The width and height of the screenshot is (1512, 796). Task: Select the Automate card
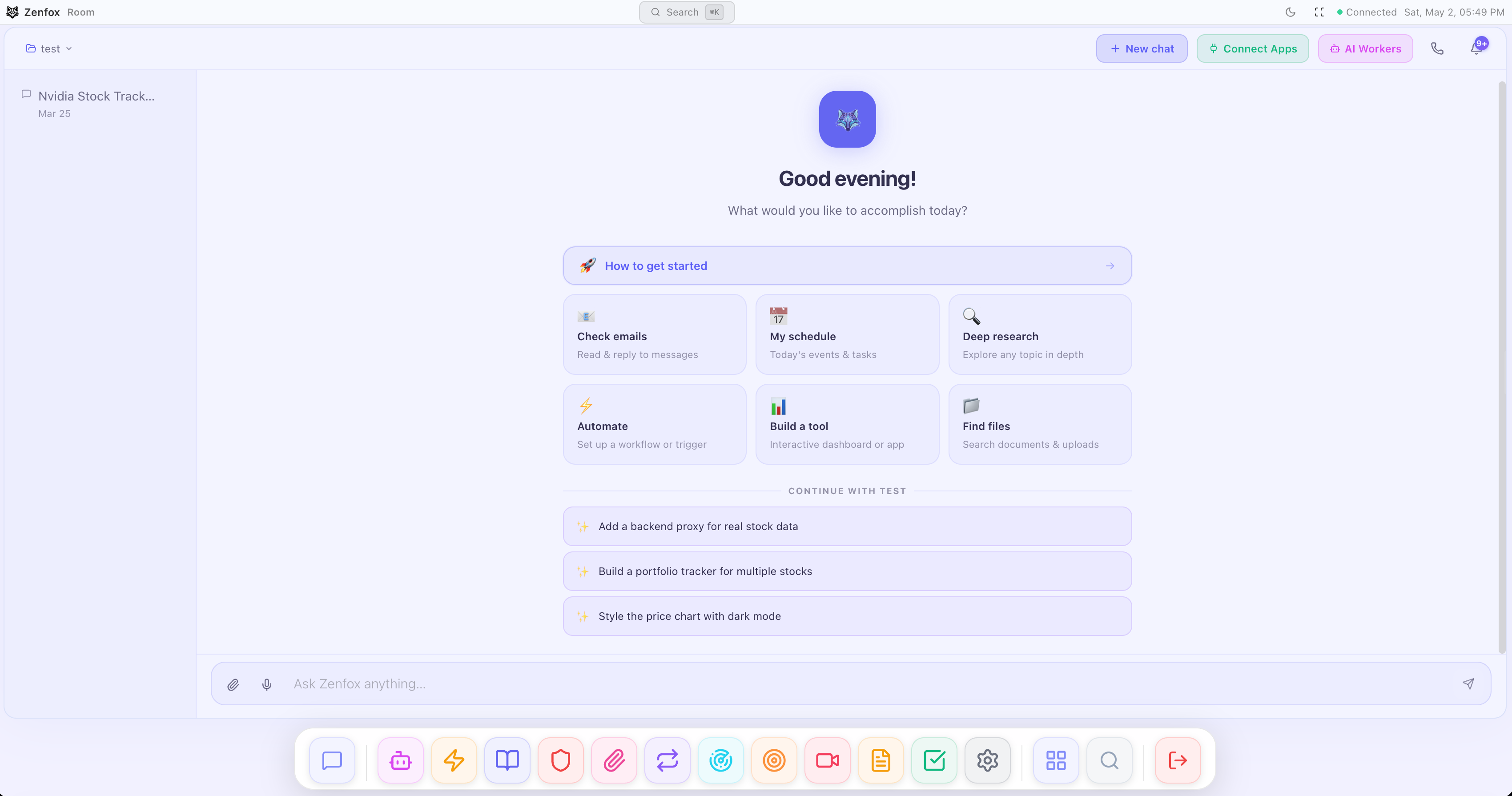(x=655, y=424)
